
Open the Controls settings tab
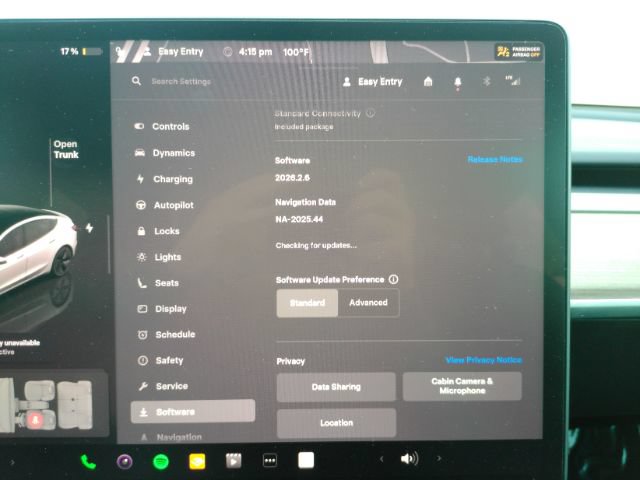(162, 127)
